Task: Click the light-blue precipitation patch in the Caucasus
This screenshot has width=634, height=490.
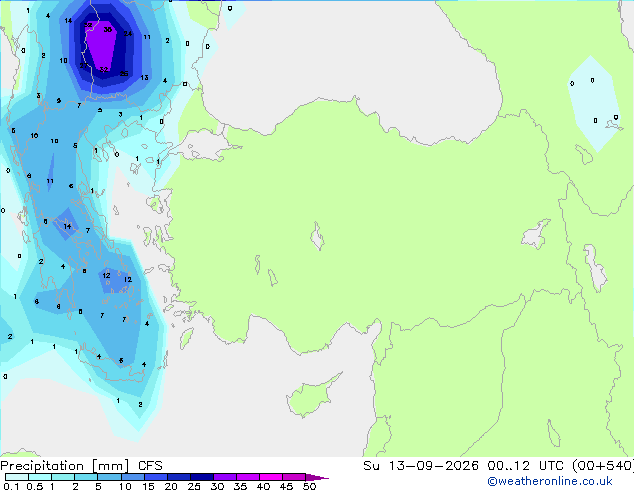Action: point(594,104)
